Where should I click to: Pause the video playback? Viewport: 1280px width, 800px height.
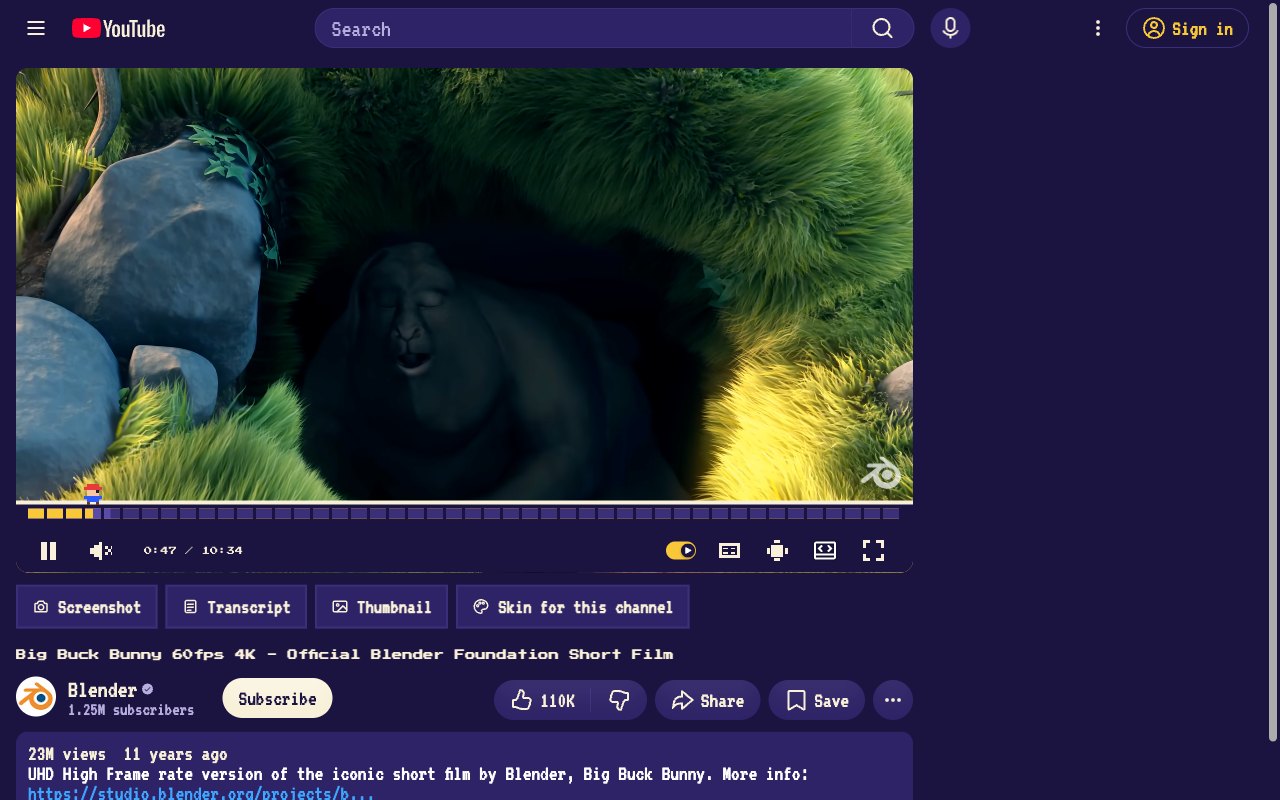(48, 550)
